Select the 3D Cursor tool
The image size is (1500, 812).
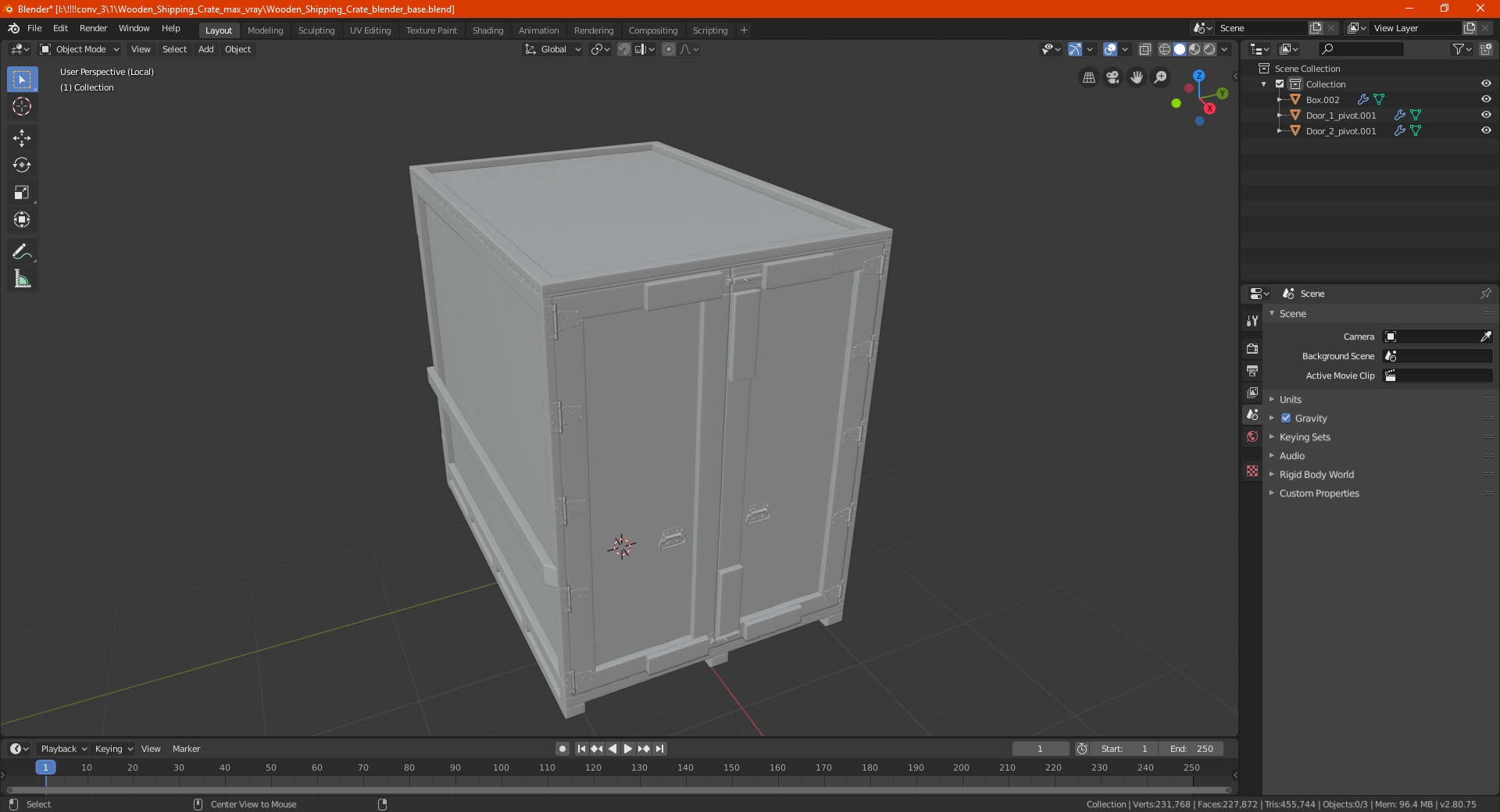pos(22,106)
